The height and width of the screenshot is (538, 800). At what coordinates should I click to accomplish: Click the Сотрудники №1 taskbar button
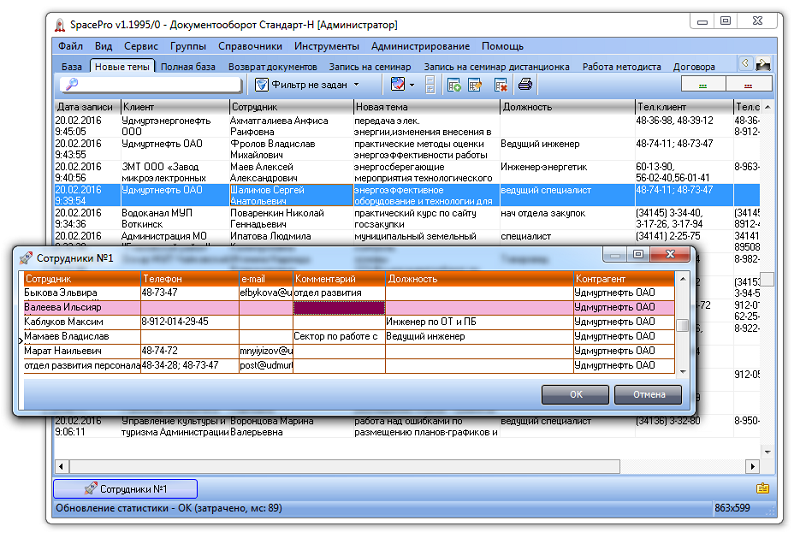[126, 489]
